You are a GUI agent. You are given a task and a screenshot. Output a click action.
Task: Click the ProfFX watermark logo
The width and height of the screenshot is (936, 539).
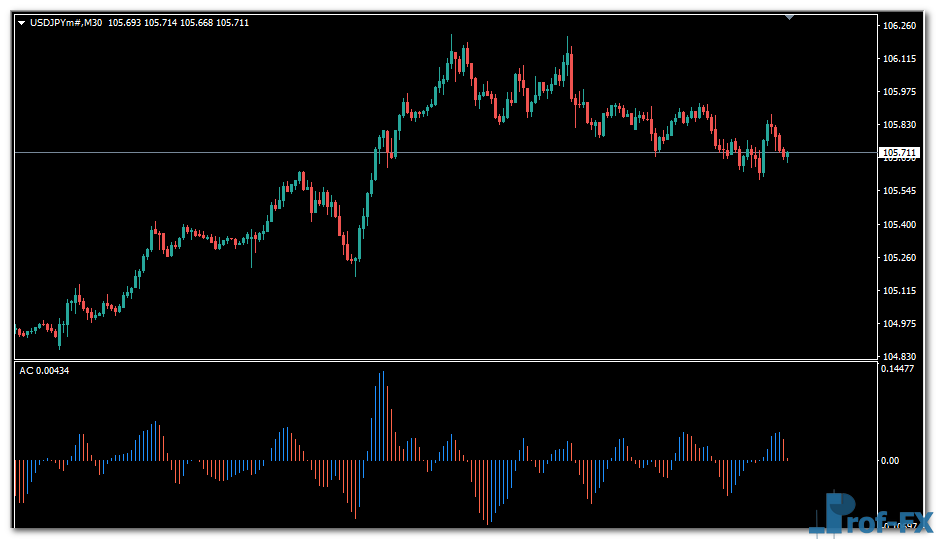coord(868,513)
